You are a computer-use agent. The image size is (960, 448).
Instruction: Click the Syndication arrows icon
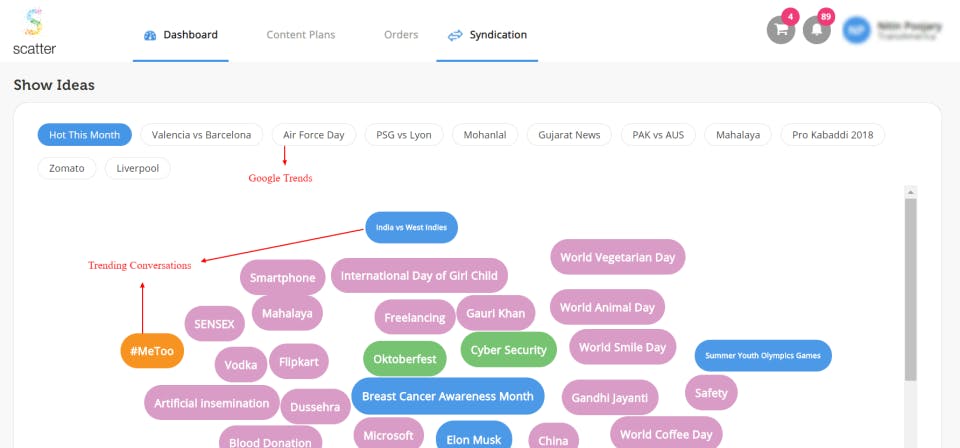coord(455,35)
